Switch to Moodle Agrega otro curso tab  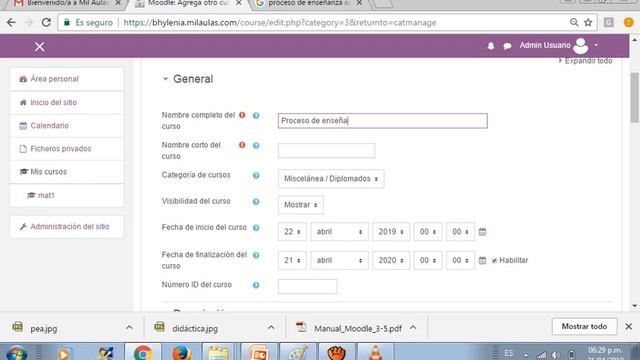coord(188,3)
